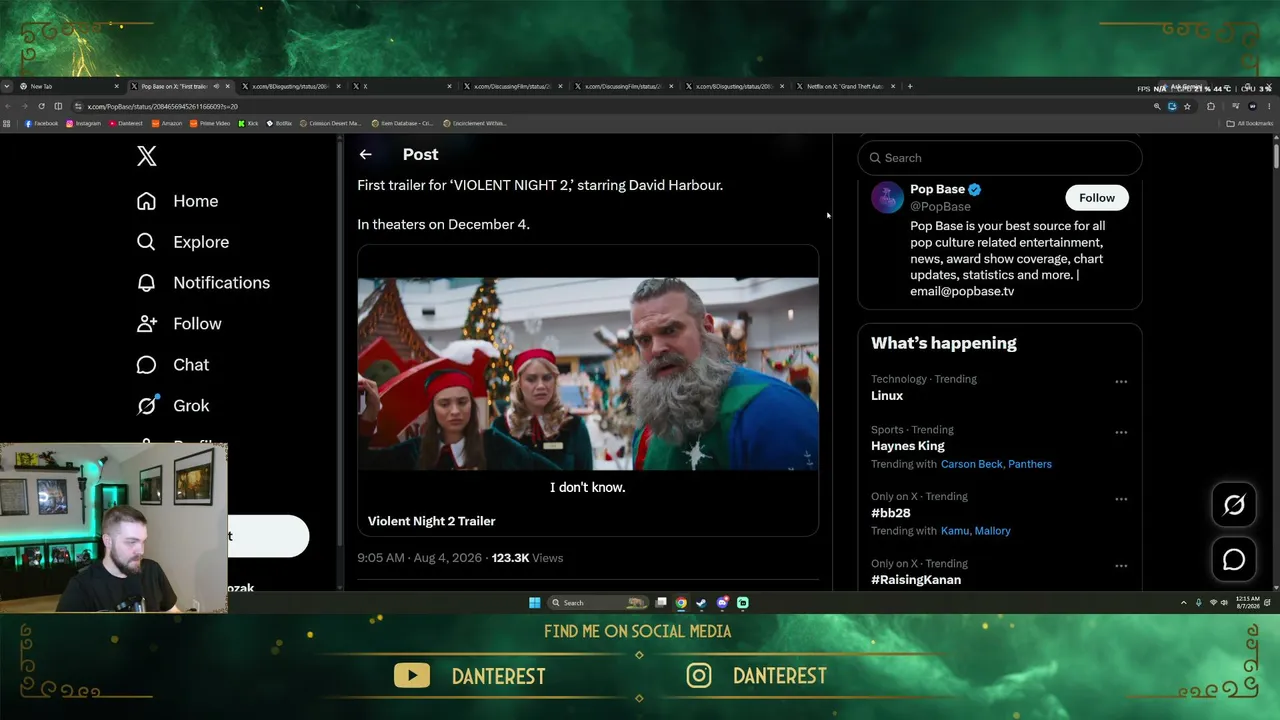Click the Windows taskbar Search box
Image resolution: width=1280 pixels, height=720 pixels.
pos(599,603)
